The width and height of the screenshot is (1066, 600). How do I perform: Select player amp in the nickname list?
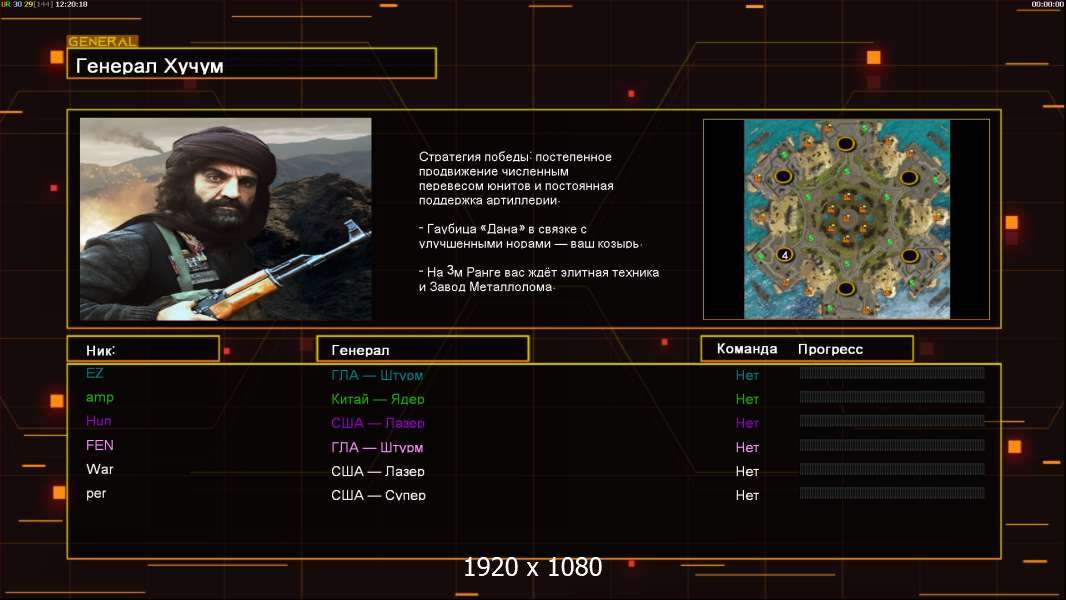[100, 397]
